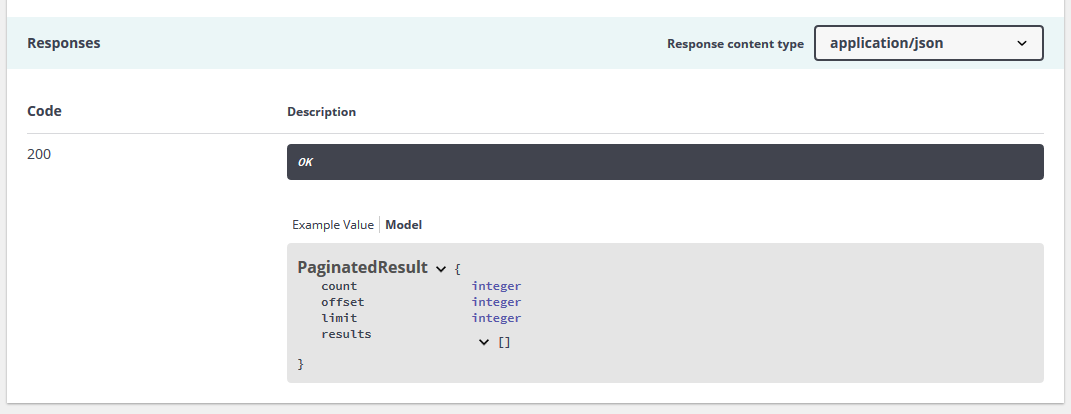
Task: Select the Model tab
Action: (x=404, y=225)
